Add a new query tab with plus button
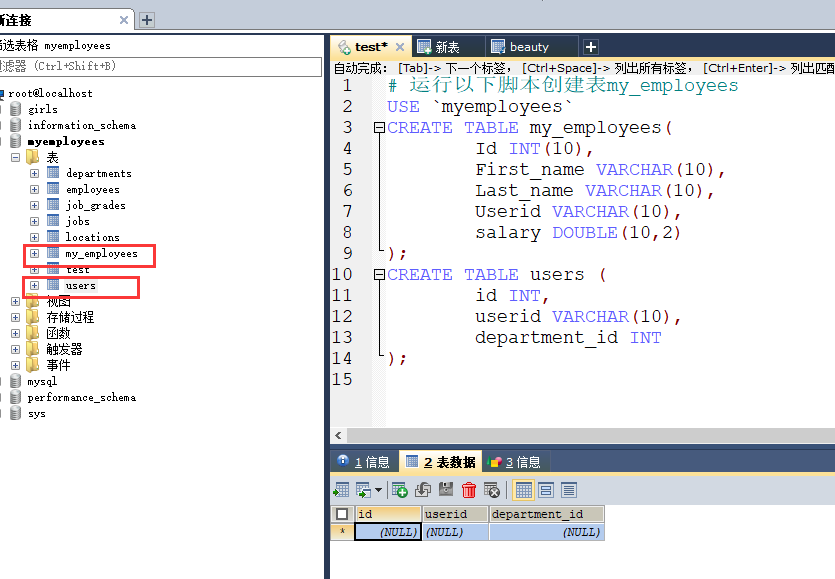Image resolution: width=835 pixels, height=579 pixels. pyautogui.click(x=591, y=47)
